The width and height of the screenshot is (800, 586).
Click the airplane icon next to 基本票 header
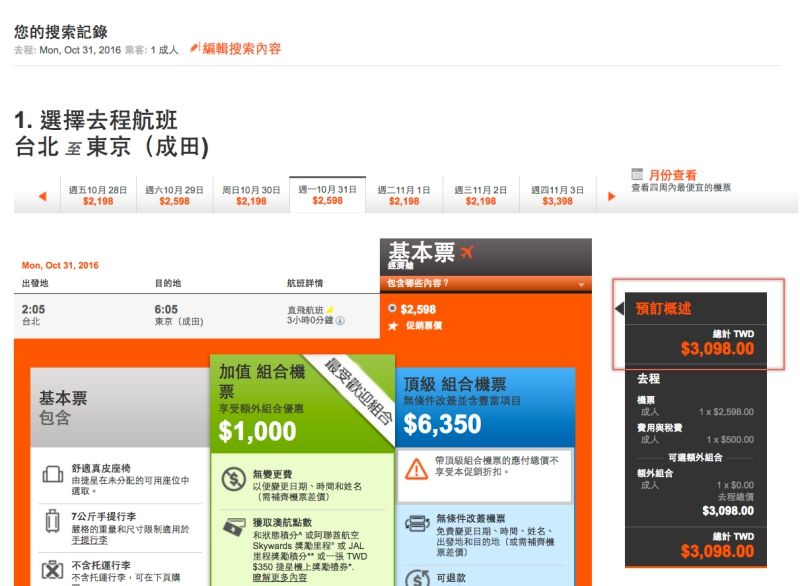(467, 251)
